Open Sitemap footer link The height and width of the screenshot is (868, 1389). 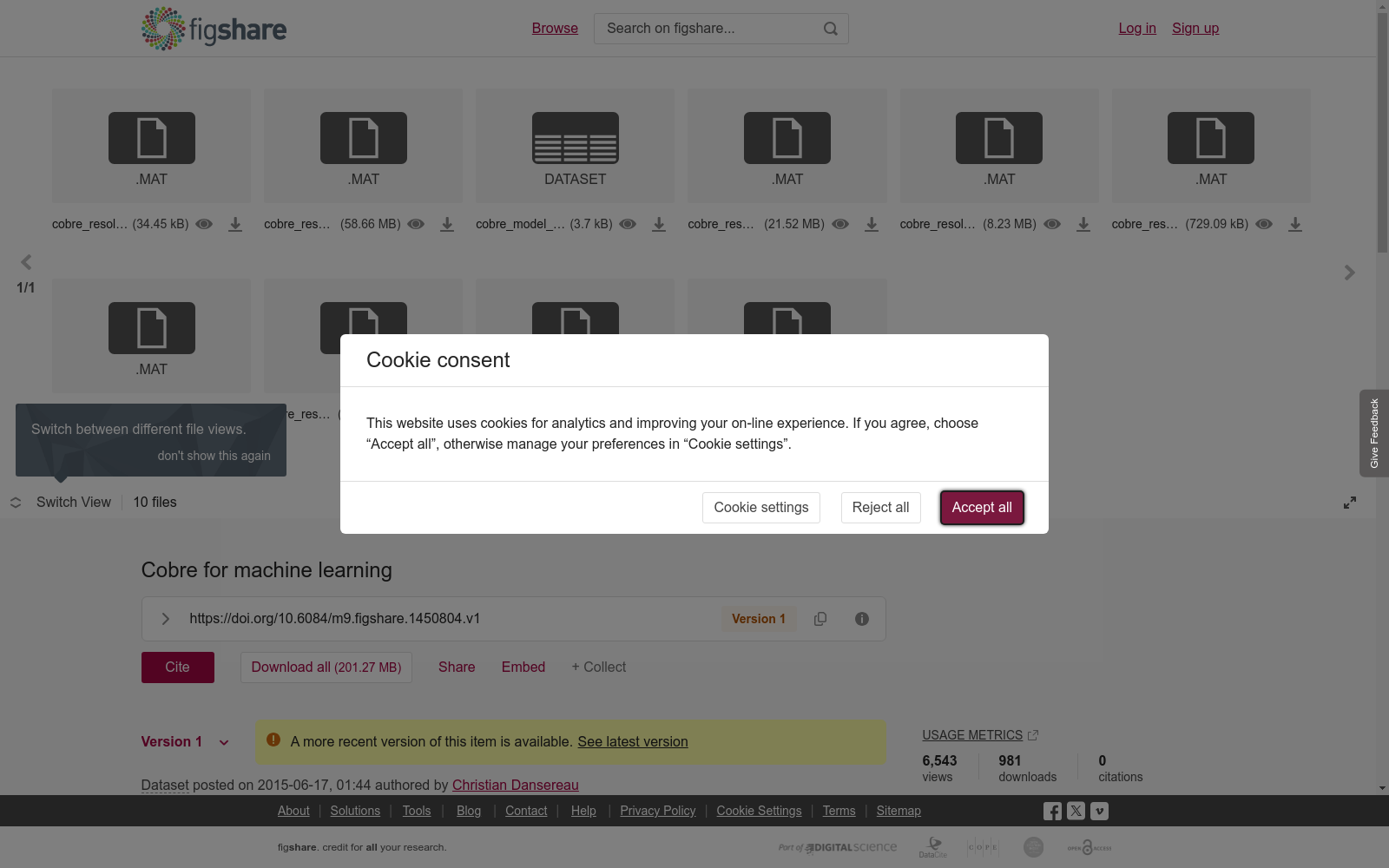899,811
